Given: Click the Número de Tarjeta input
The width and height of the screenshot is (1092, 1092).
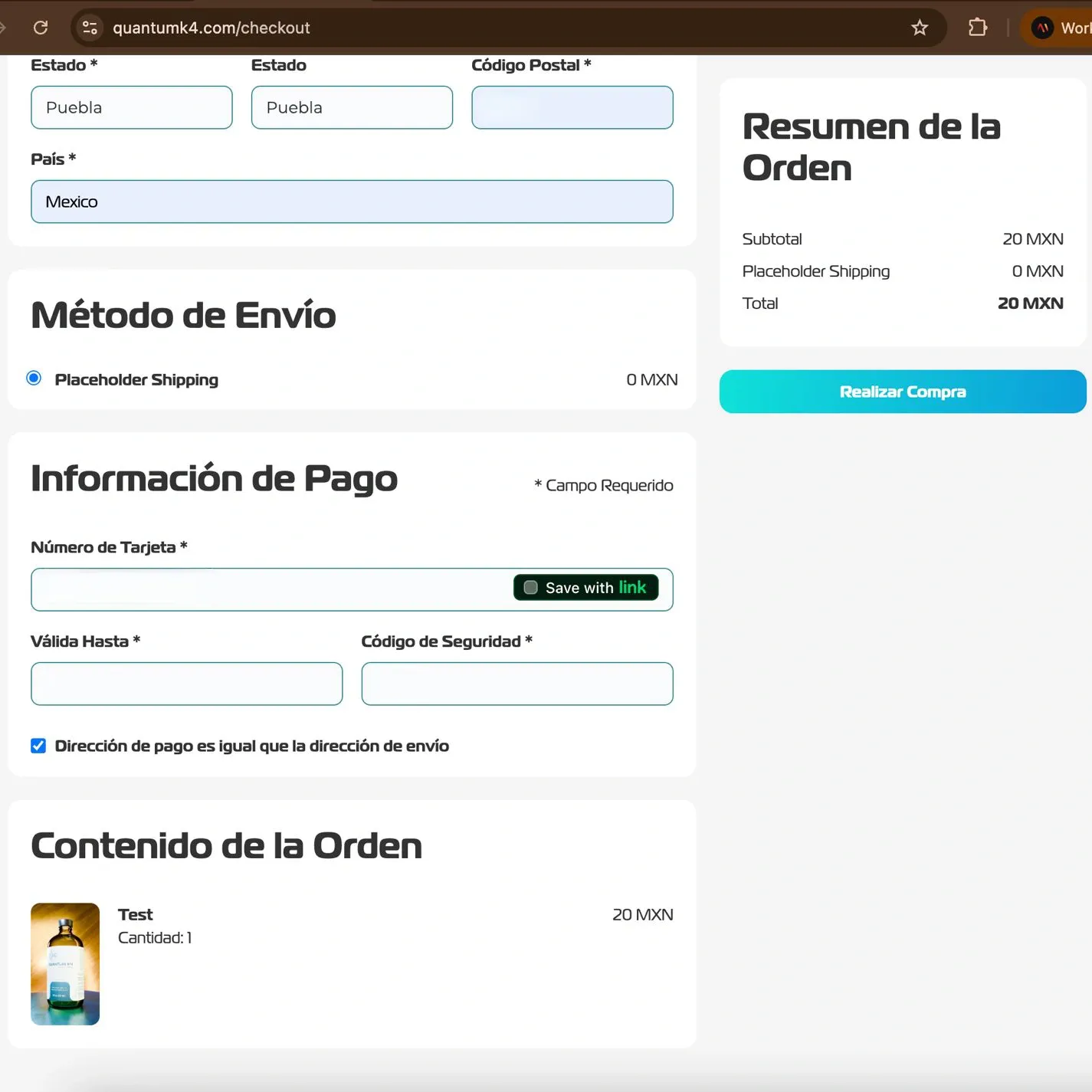Looking at the screenshot, I should [230, 589].
